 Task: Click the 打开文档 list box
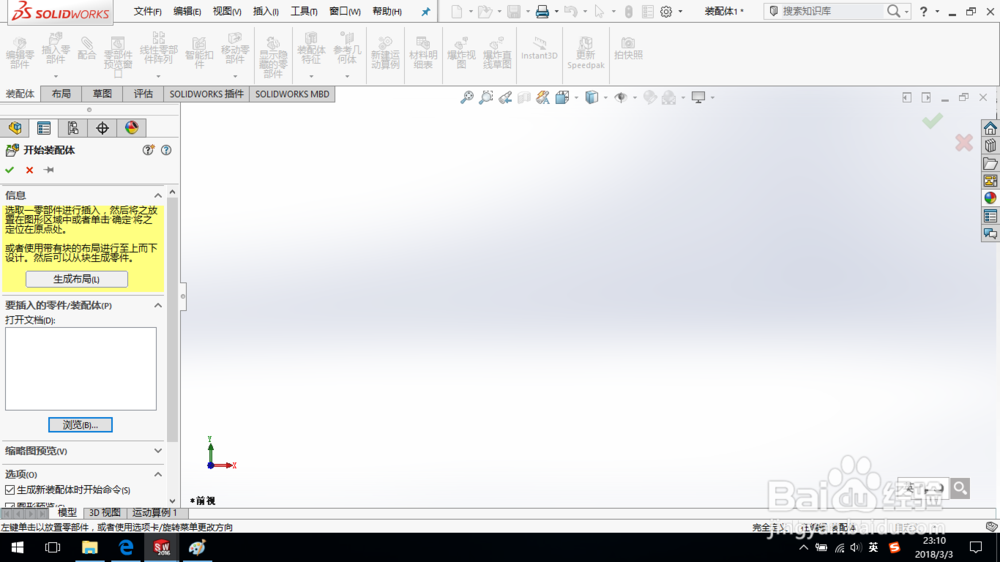pyautogui.click(x=80, y=369)
